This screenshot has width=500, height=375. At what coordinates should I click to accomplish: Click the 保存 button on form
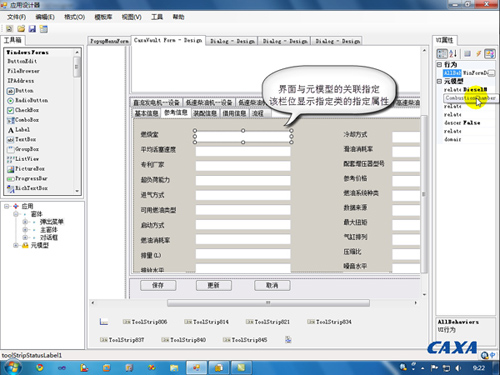tap(158, 285)
